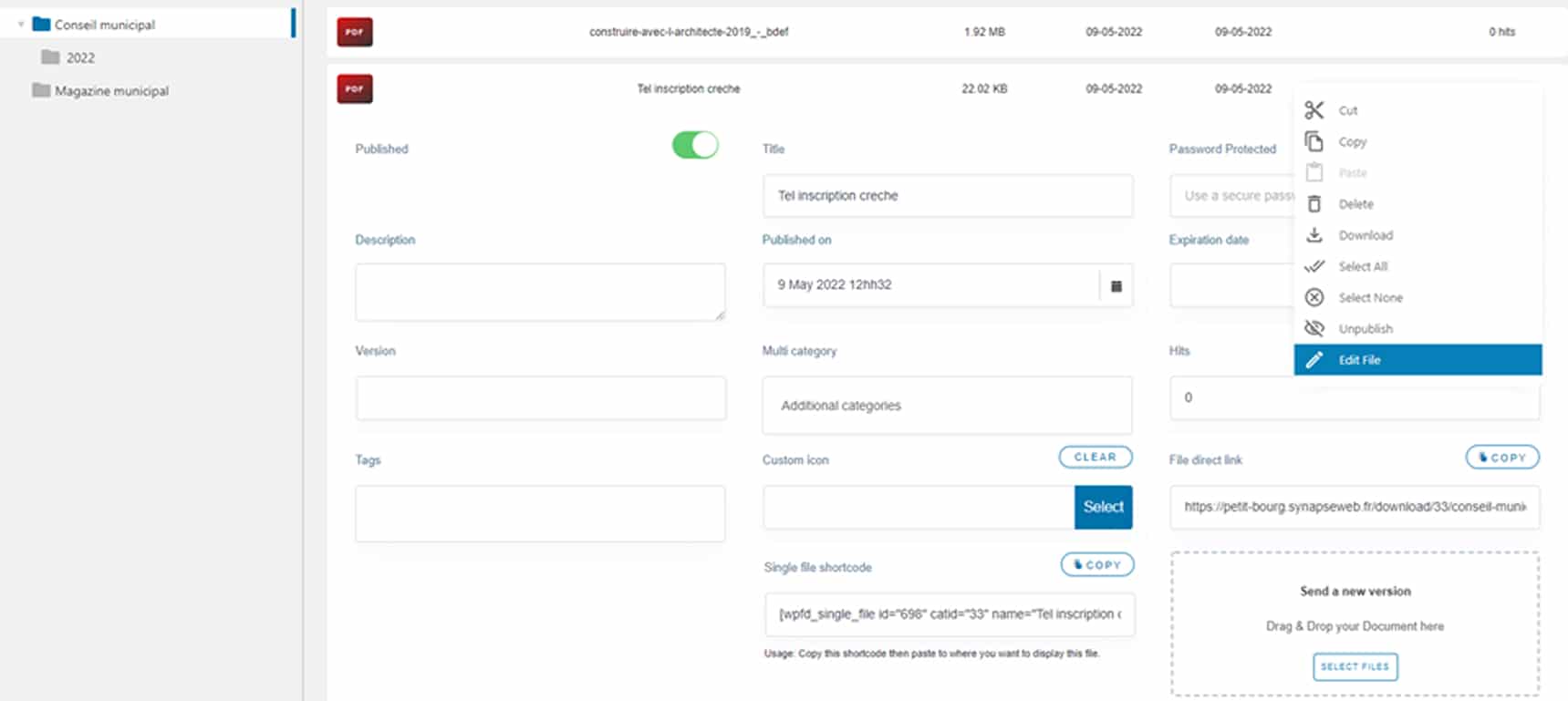The width and height of the screenshot is (1568, 701).
Task: Click the blue Select button
Action: (x=1103, y=507)
